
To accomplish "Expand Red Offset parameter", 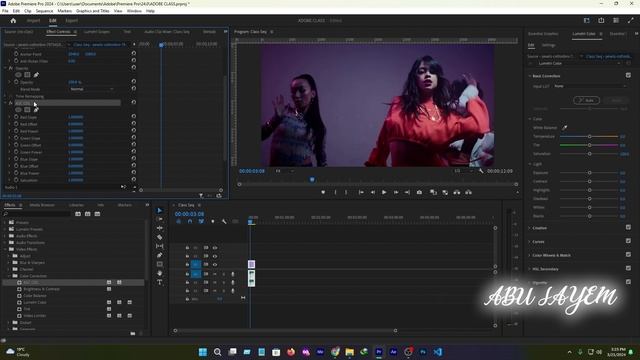I will coord(10,124).
